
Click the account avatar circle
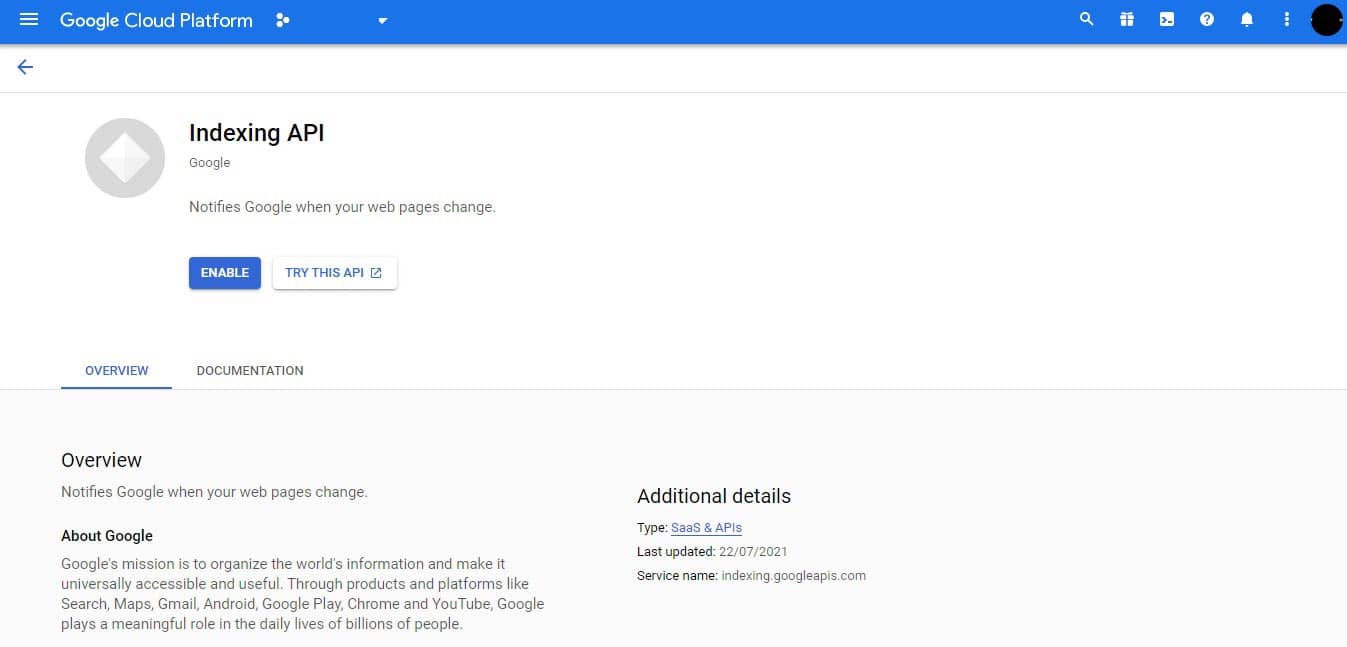(x=1326, y=19)
